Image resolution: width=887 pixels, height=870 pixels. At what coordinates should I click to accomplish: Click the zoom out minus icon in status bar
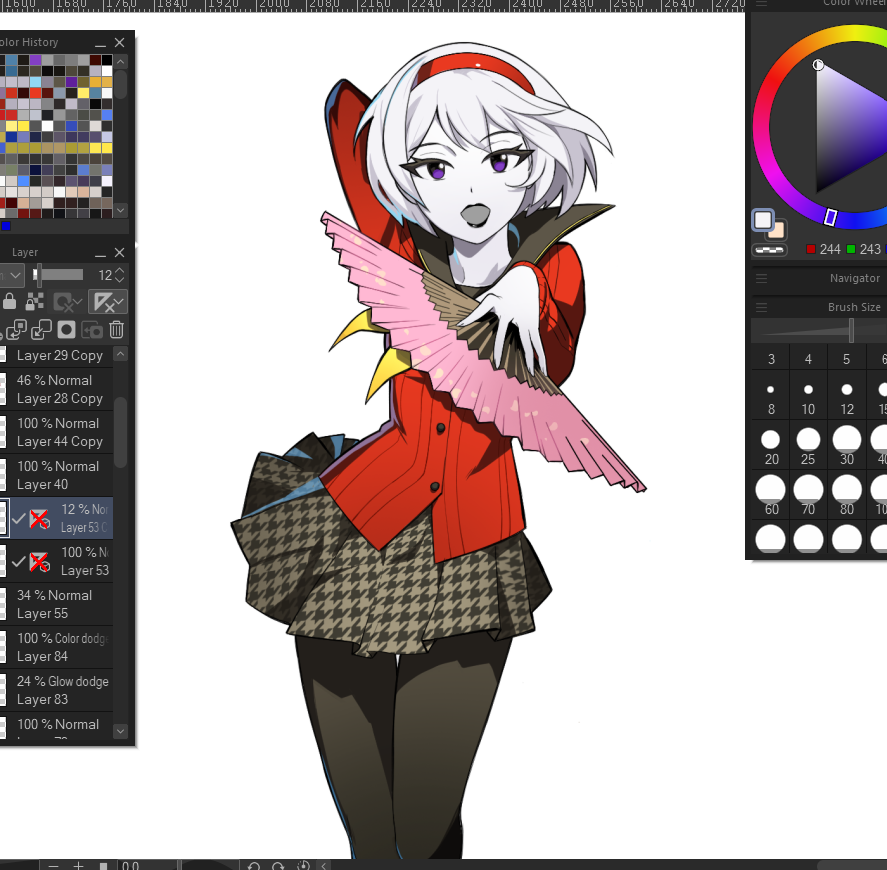coord(54,865)
